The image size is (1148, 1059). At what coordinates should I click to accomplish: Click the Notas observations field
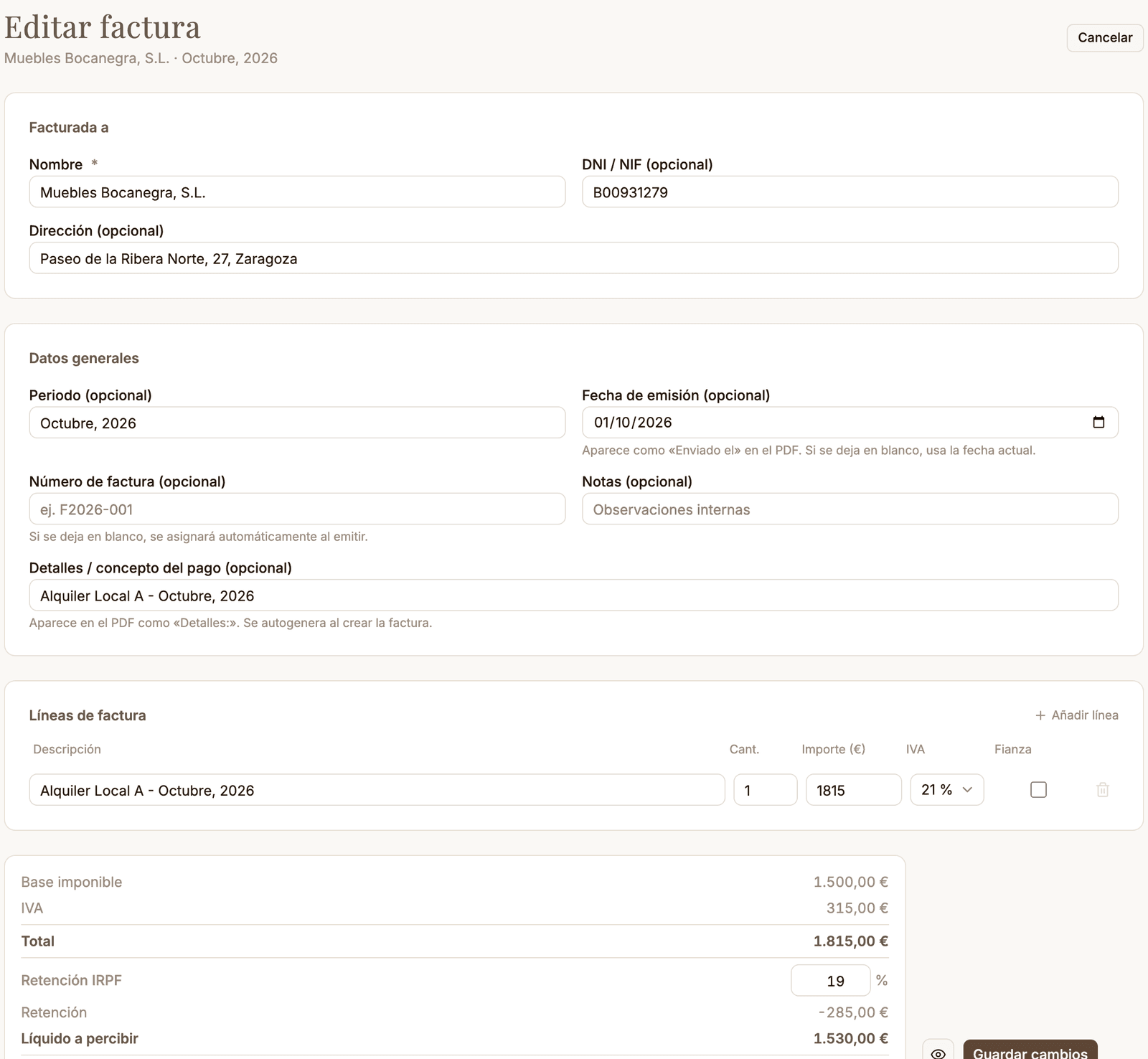(x=850, y=509)
